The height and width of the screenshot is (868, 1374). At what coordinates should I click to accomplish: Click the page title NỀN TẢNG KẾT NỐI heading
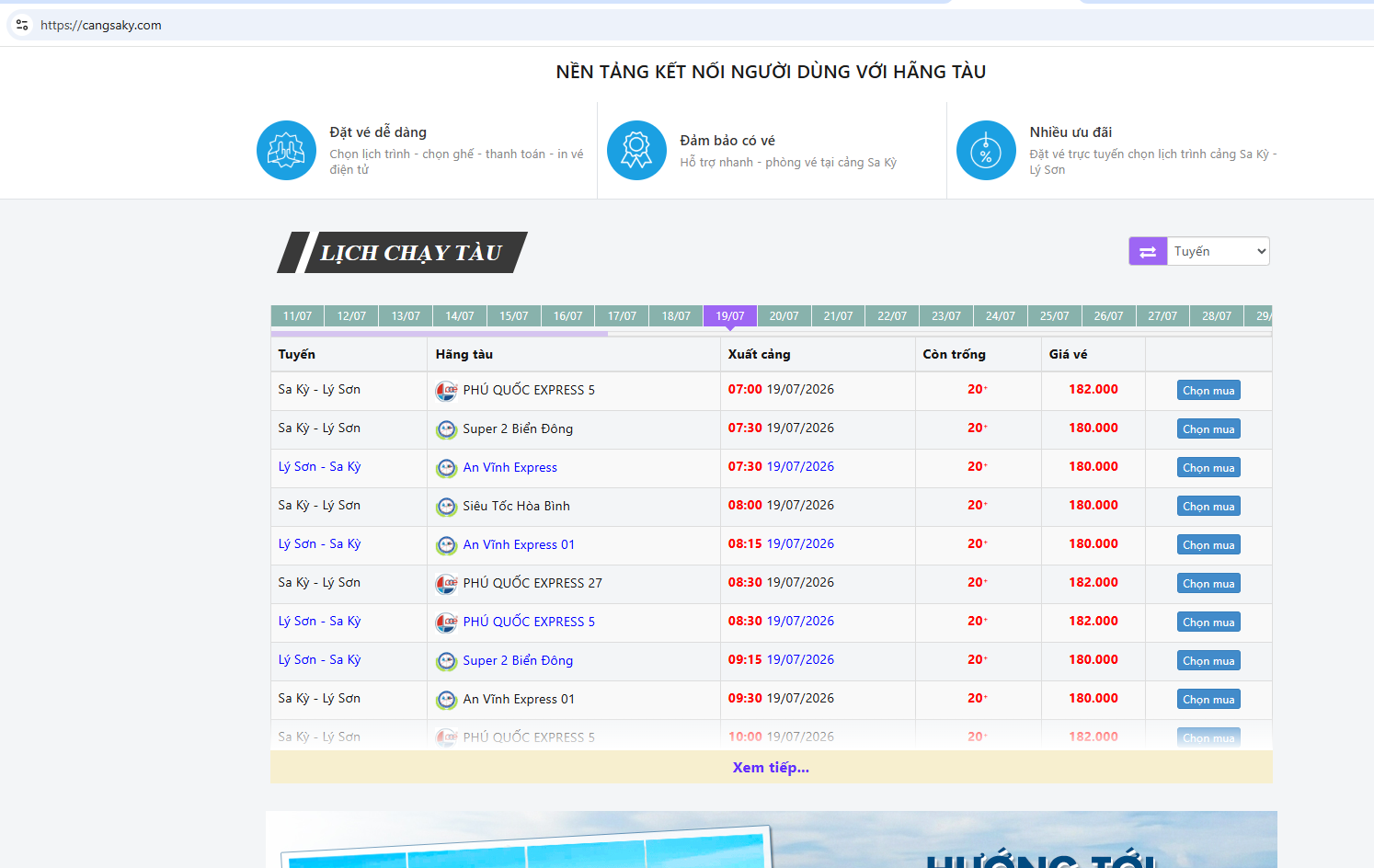(x=771, y=72)
